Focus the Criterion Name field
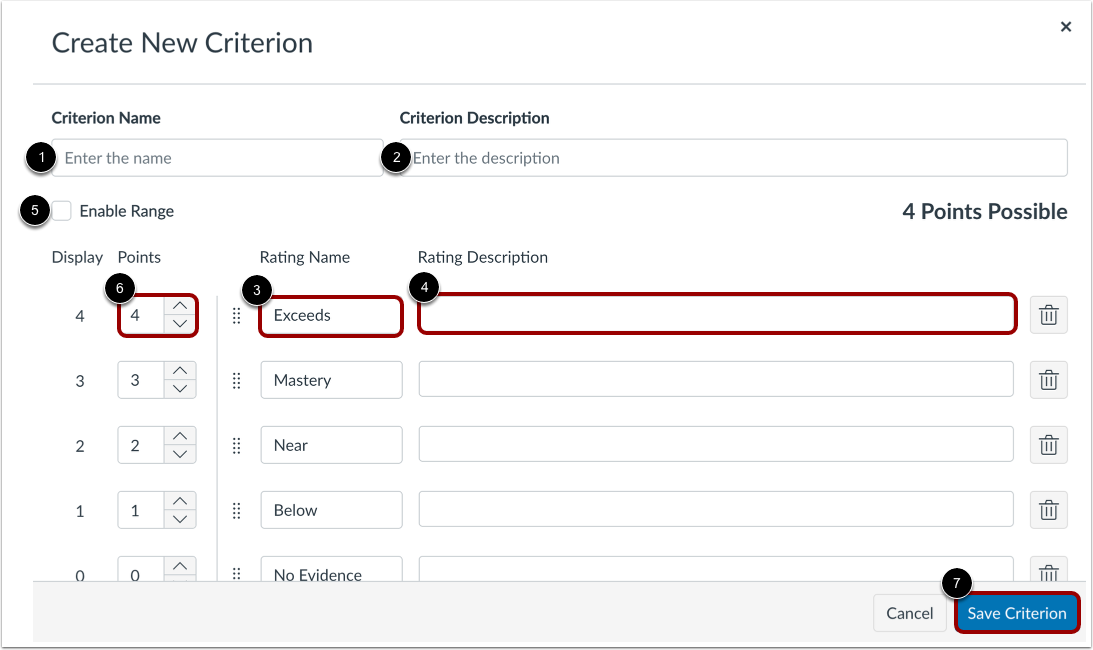This screenshot has width=1093, height=650. (x=220, y=158)
